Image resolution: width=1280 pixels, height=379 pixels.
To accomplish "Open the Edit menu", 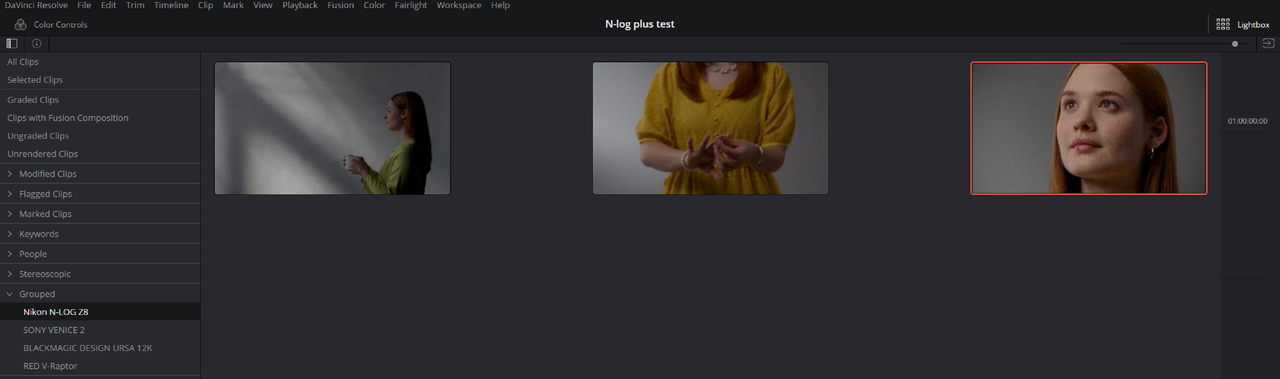I will tap(108, 5).
